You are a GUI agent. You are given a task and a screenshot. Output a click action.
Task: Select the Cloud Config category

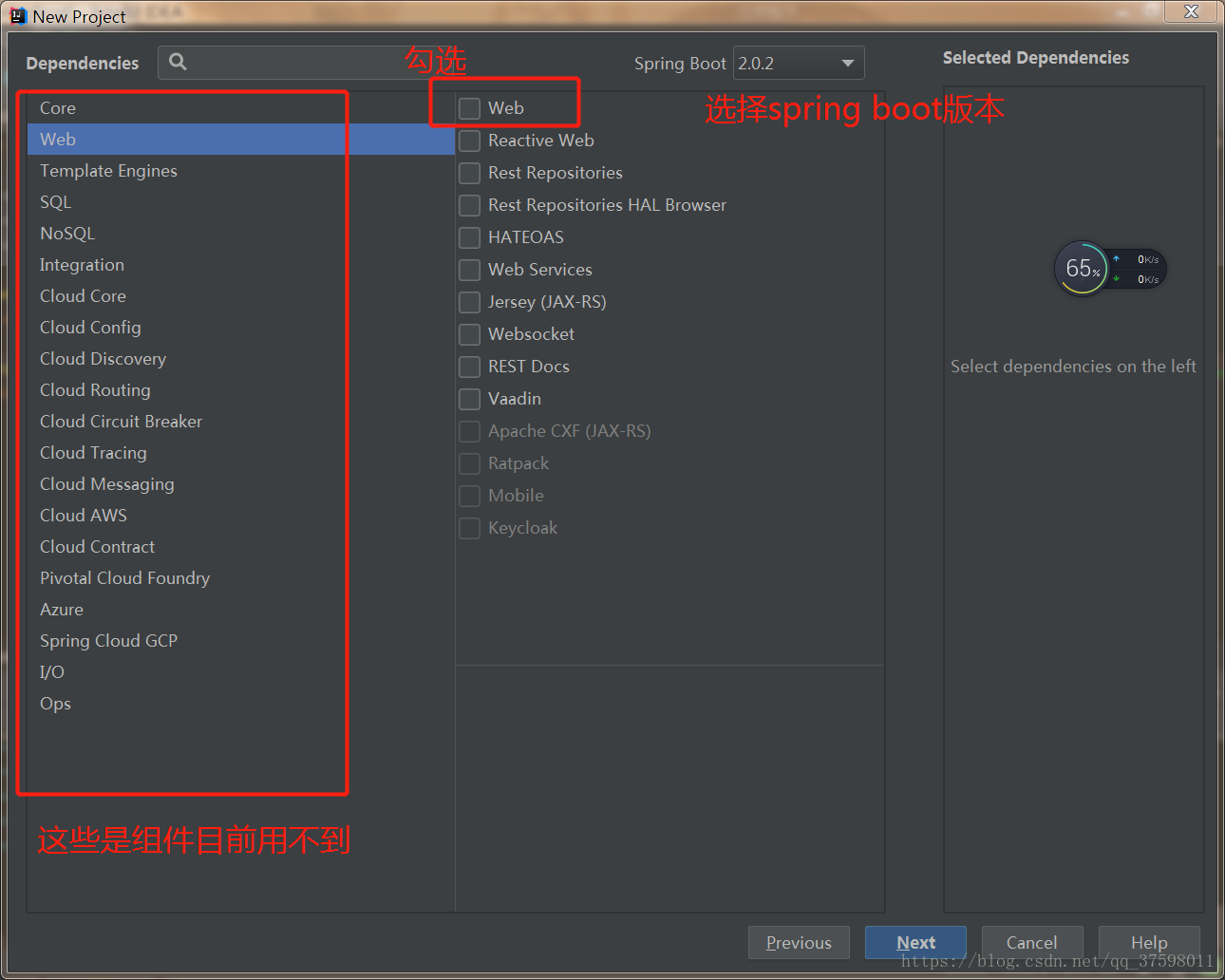(x=240, y=328)
